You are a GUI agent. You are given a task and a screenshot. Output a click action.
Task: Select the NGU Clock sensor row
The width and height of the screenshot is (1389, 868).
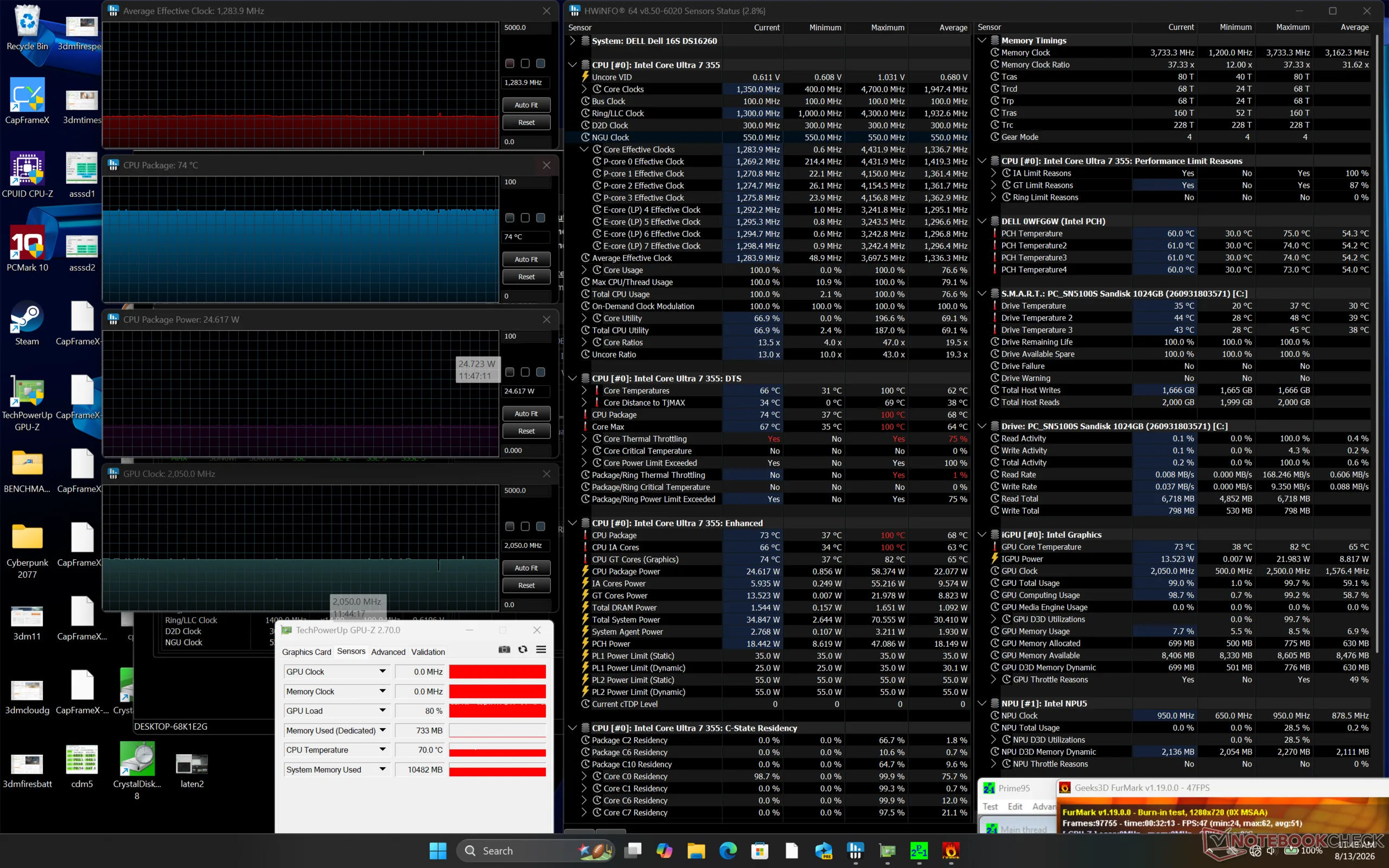[x=767, y=137]
